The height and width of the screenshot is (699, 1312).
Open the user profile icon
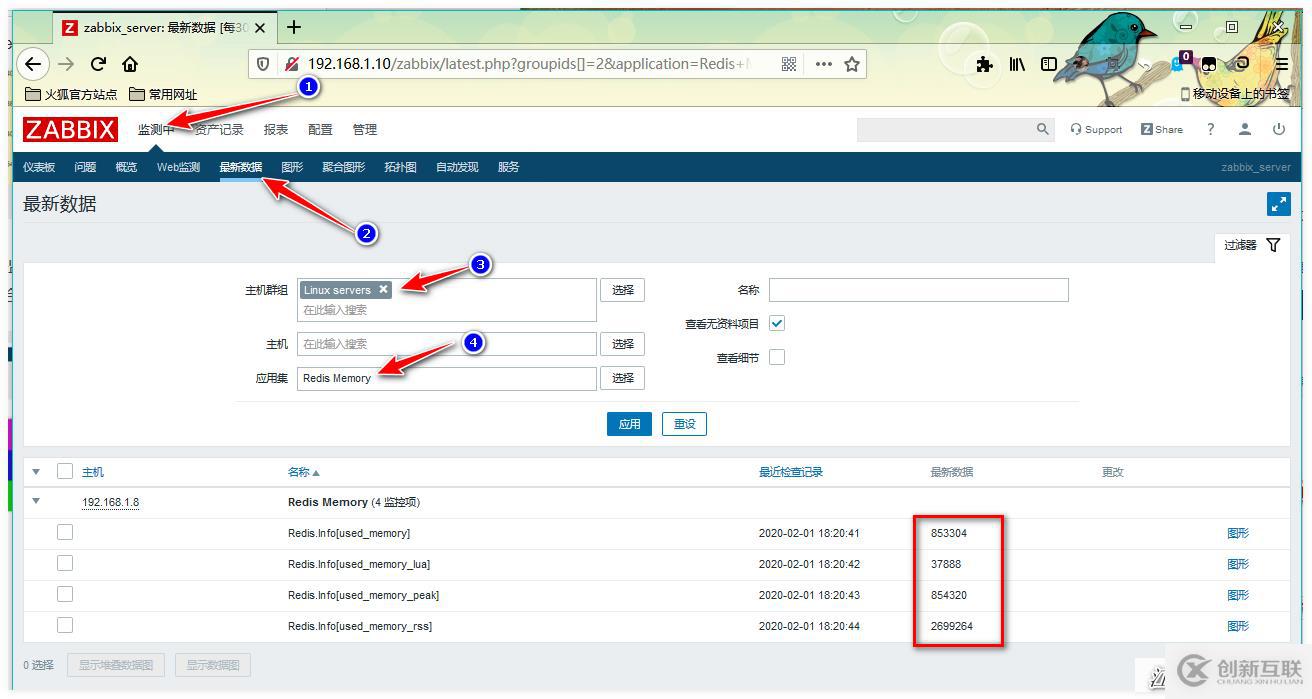pyautogui.click(x=1244, y=129)
